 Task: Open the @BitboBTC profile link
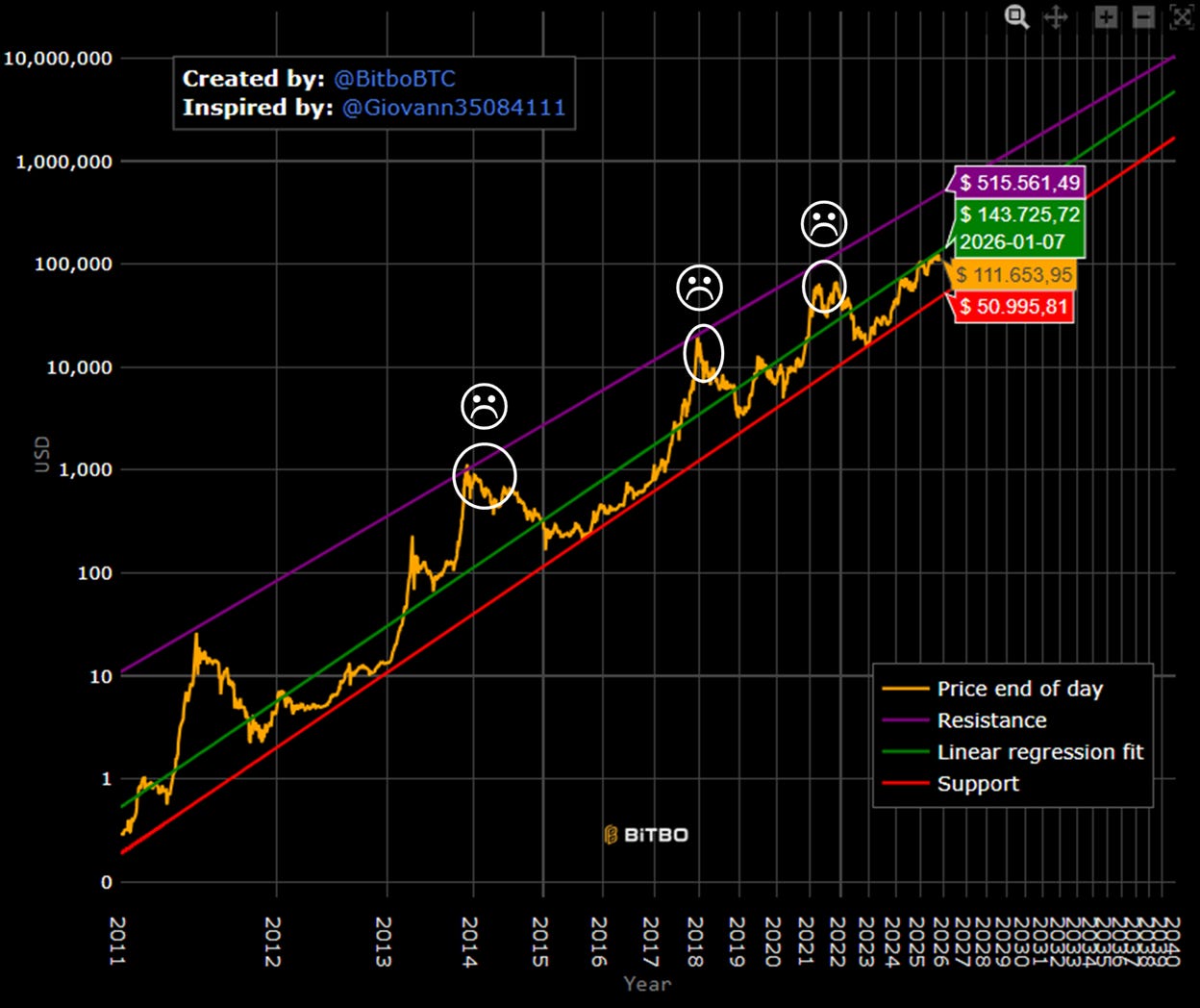coord(396,79)
